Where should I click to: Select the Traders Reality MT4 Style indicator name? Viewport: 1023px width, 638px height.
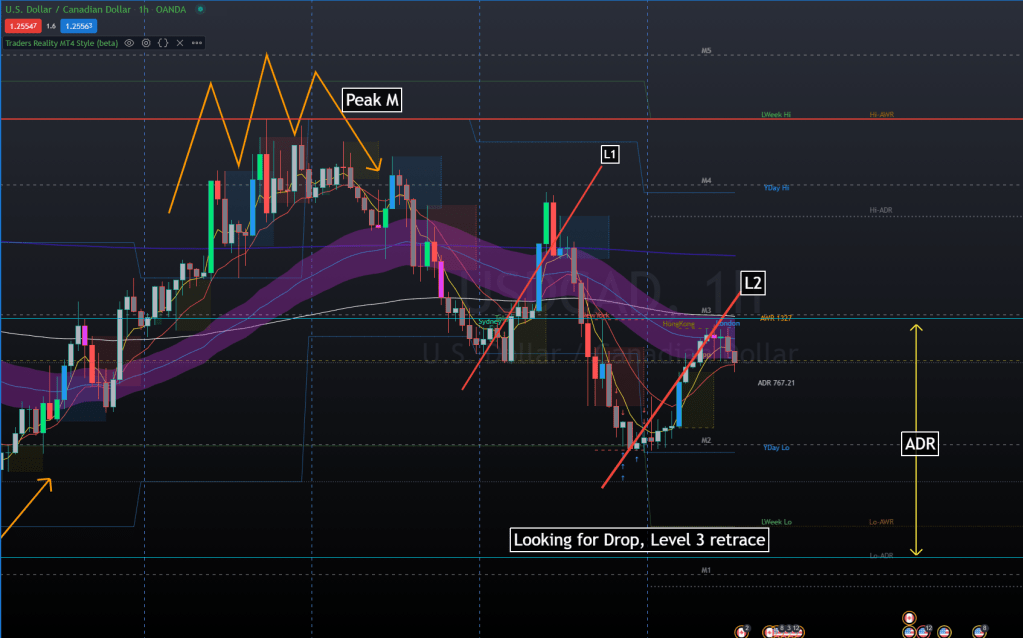coord(60,43)
